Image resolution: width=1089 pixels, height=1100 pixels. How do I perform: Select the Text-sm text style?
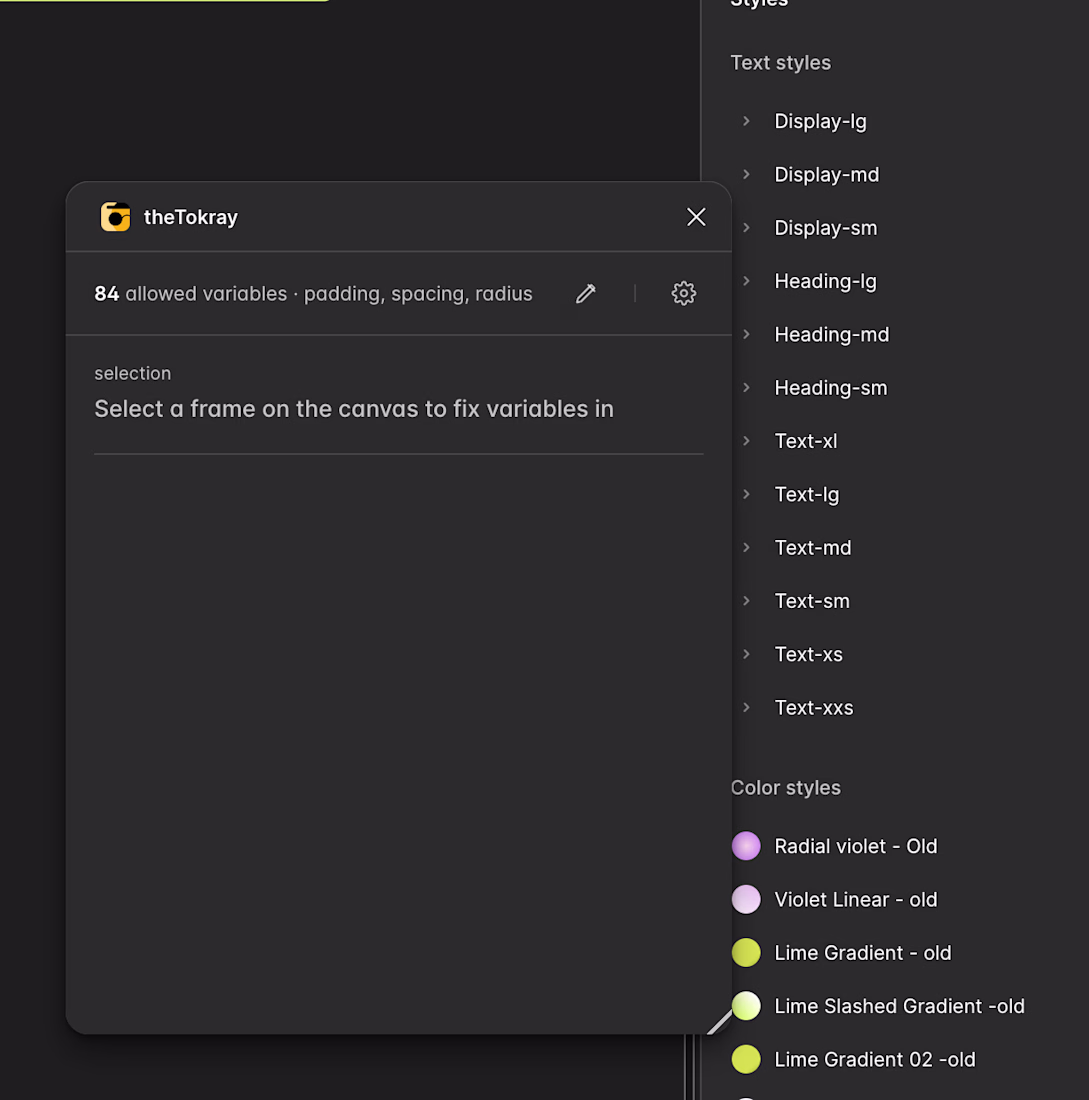pos(812,601)
